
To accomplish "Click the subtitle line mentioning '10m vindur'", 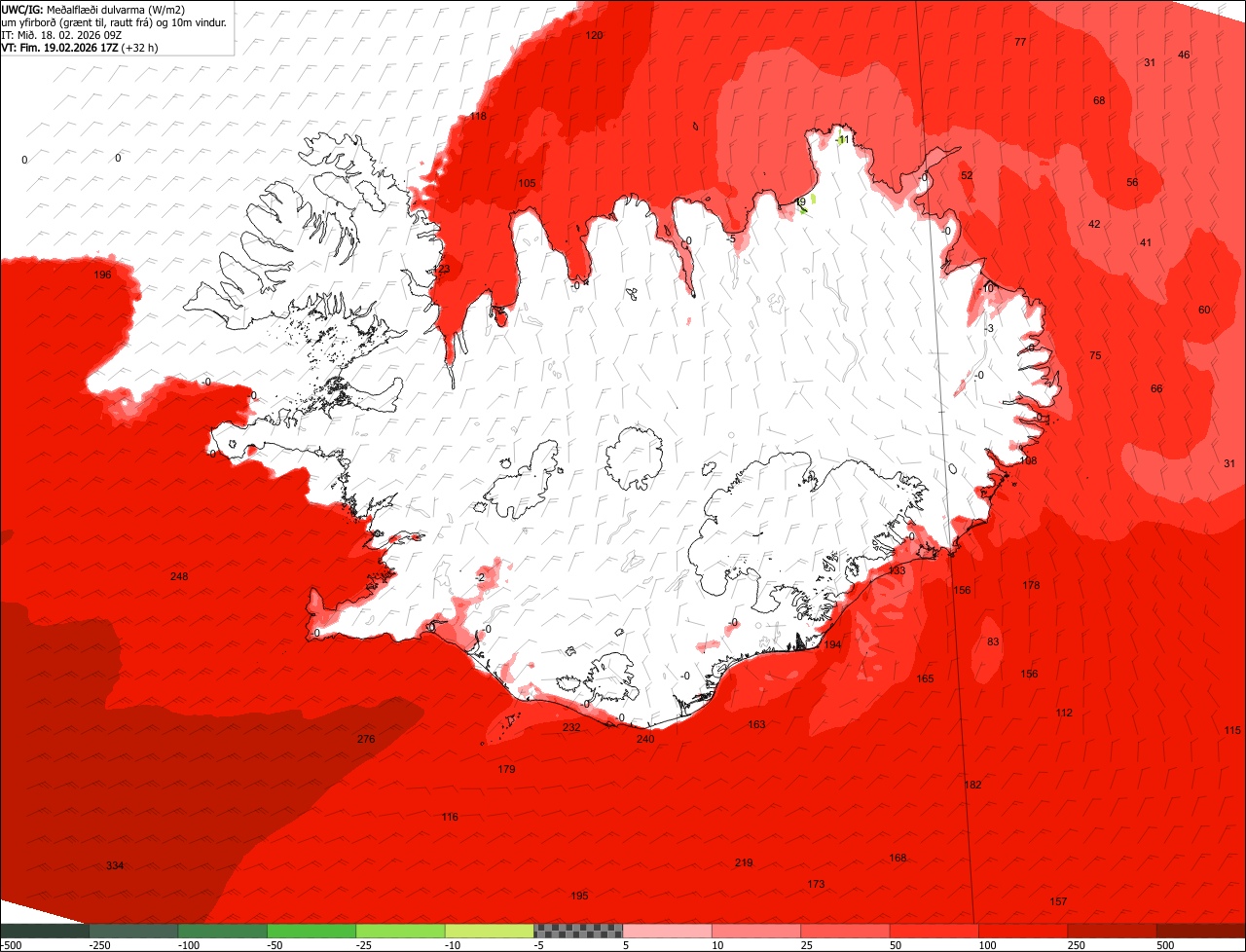I will [114, 22].
